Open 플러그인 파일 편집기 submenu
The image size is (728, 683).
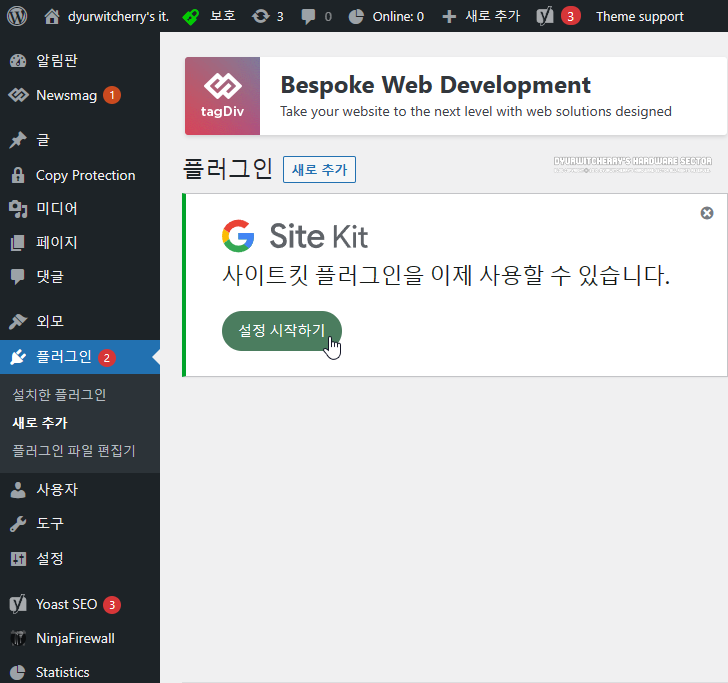coord(74,450)
